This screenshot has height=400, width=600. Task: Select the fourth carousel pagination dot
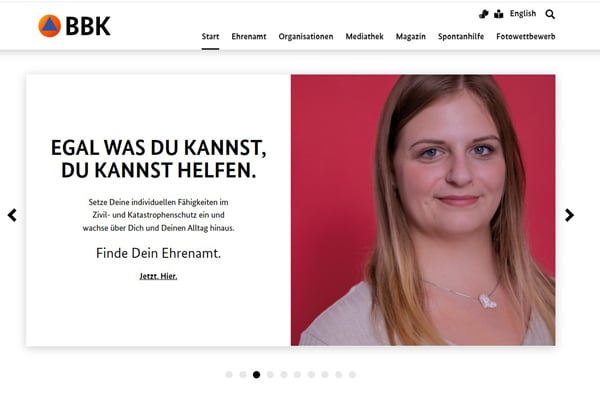coord(270,374)
